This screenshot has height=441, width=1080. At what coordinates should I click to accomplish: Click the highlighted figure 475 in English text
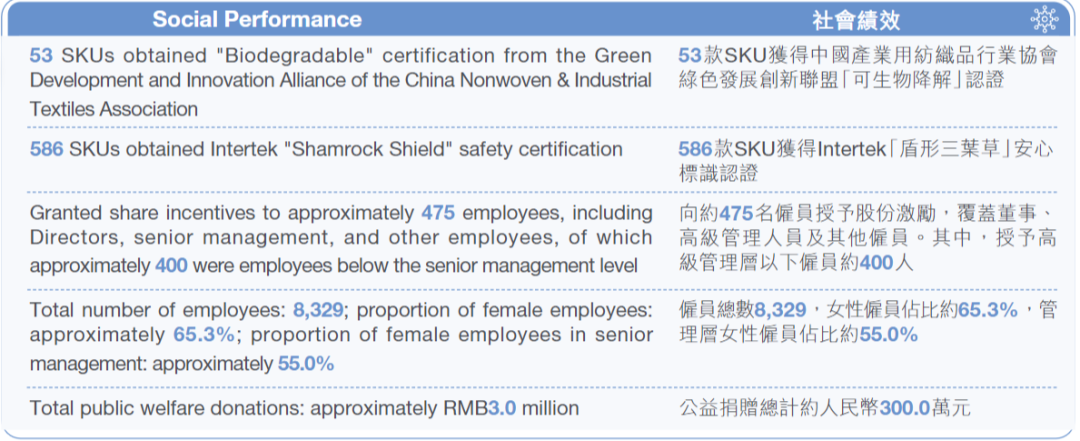click(x=438, y=213)
